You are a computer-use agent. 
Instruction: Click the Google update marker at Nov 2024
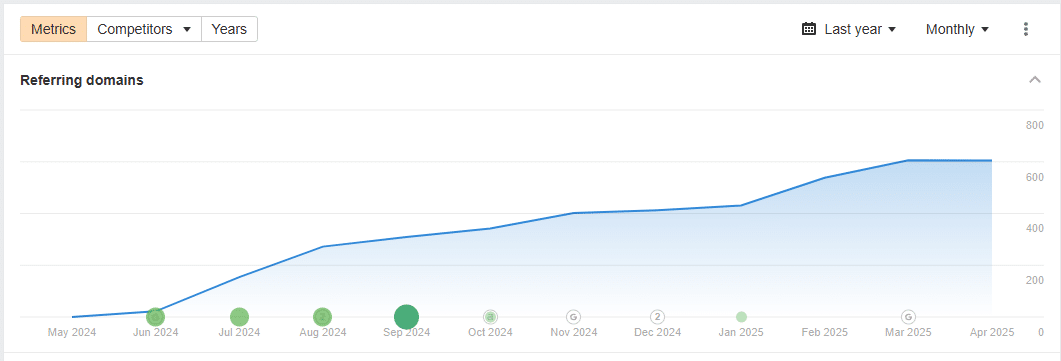click(x=573, y=316)
